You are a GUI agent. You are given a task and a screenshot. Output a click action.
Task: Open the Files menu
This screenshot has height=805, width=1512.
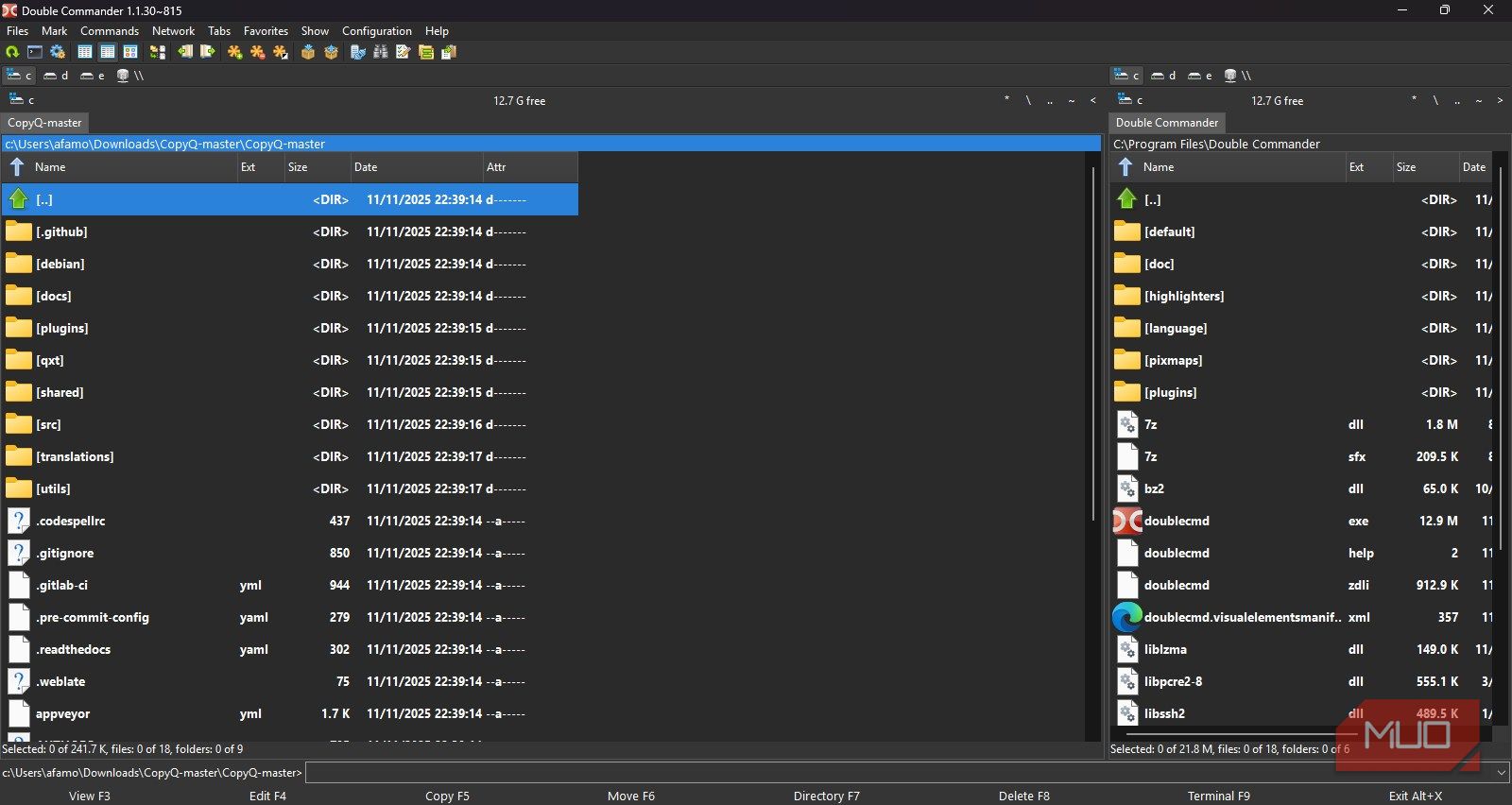[x=17, y=31]
